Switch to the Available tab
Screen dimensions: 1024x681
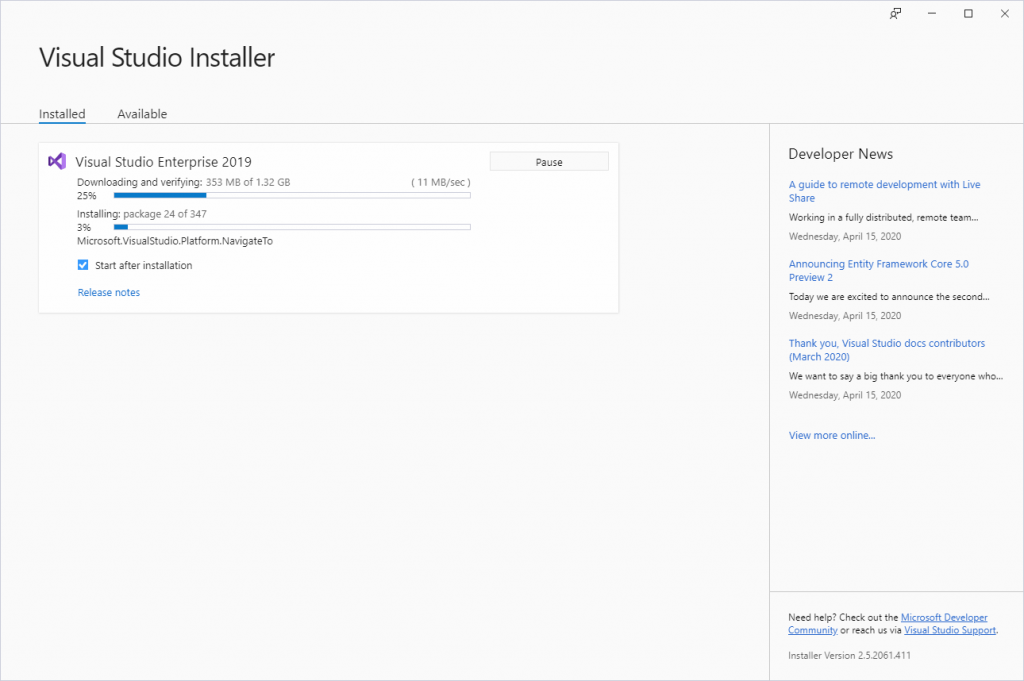pos(142,114)
